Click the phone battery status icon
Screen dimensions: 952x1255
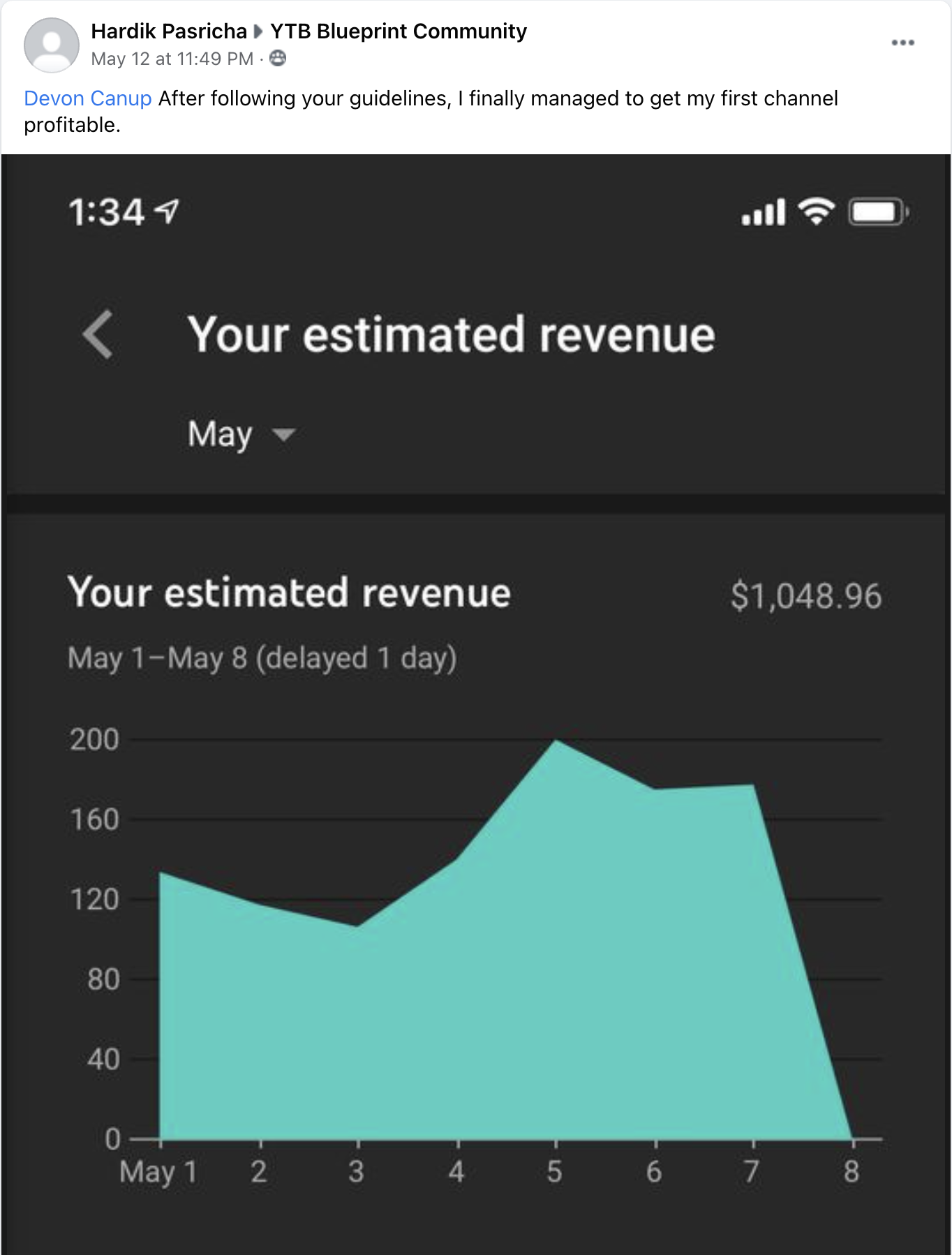pyautogui.click(x=879, y=211)
